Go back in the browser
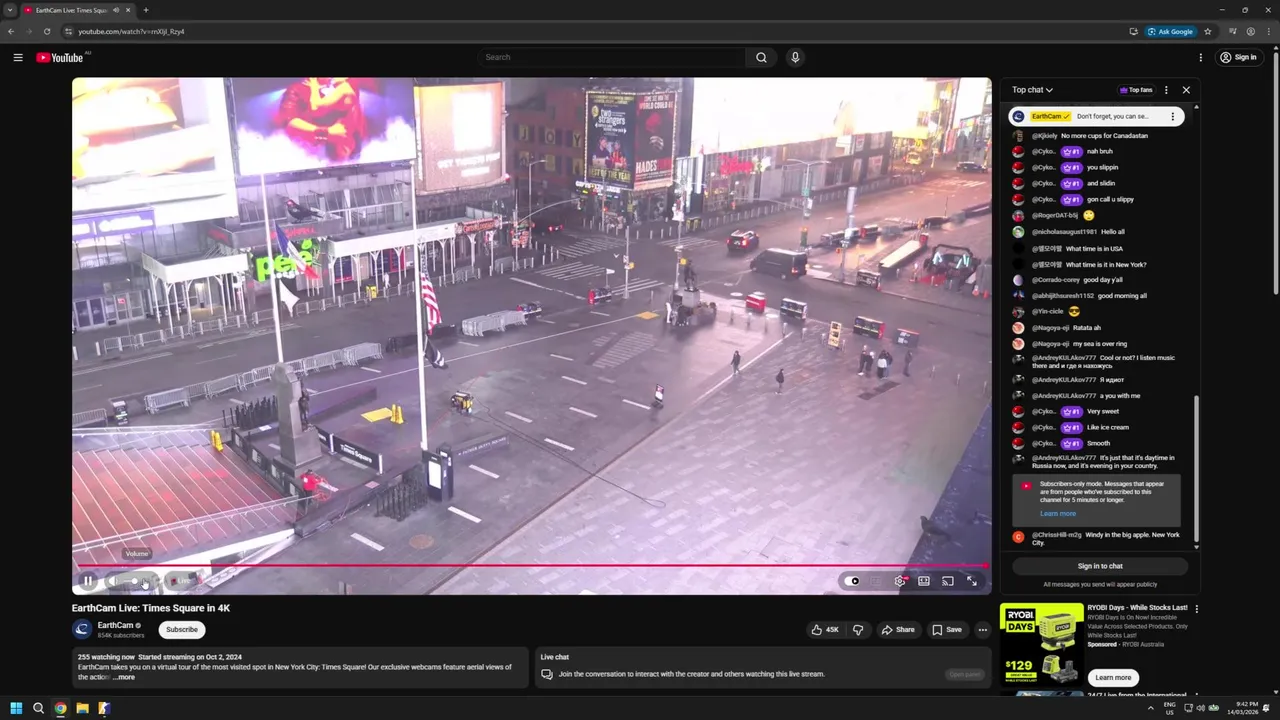Image resolution: width=1280 pixels, height=720 pixels. pyautogui.click(x=11, y=31)
